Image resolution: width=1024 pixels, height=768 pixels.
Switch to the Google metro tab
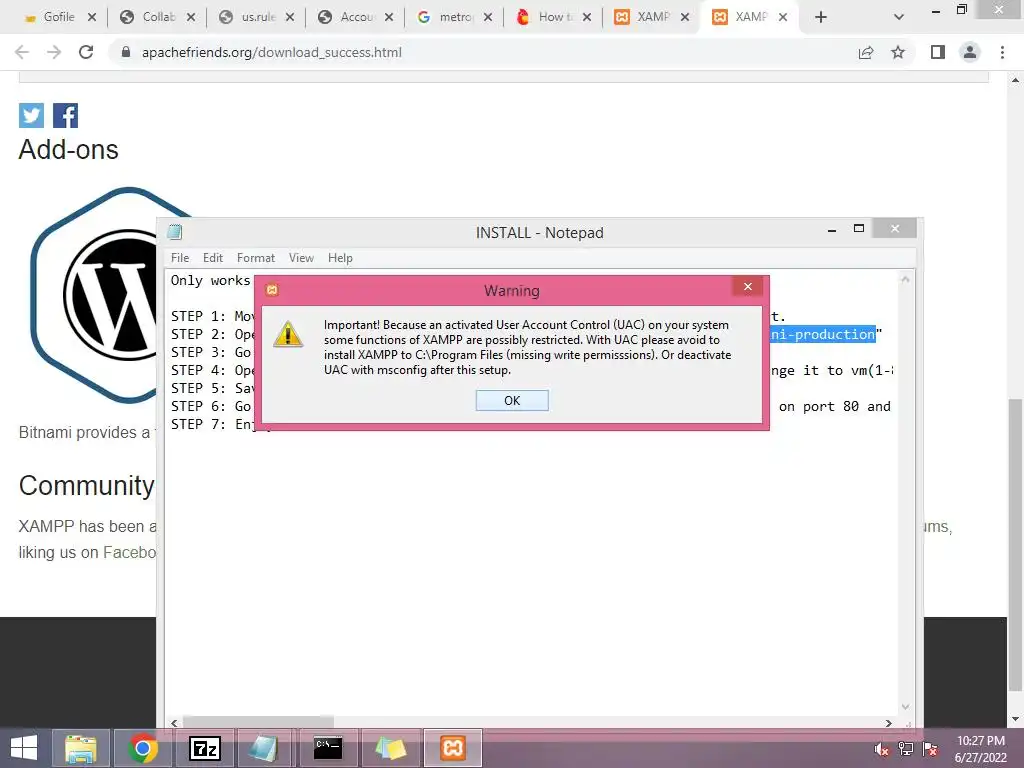coord(447,17)
